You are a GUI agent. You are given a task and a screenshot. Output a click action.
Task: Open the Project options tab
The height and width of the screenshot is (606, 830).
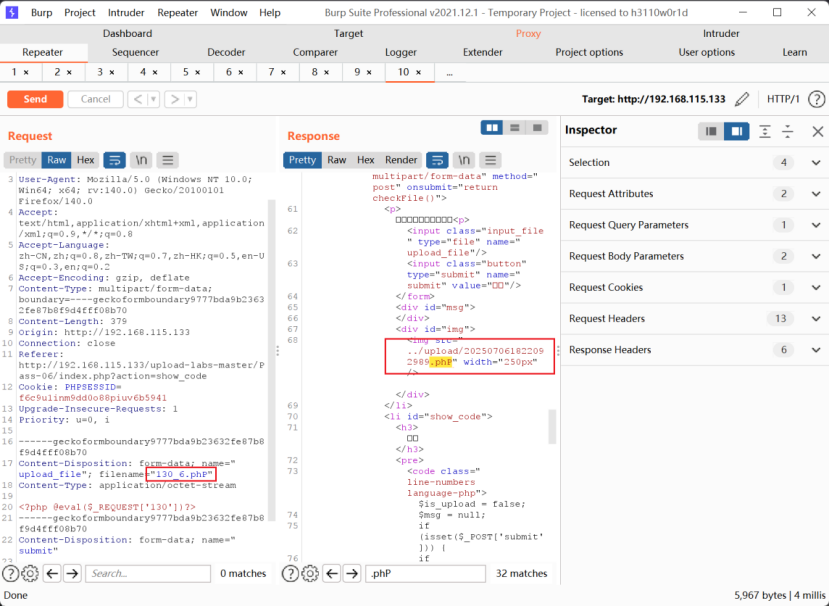(x=589, y=52)
